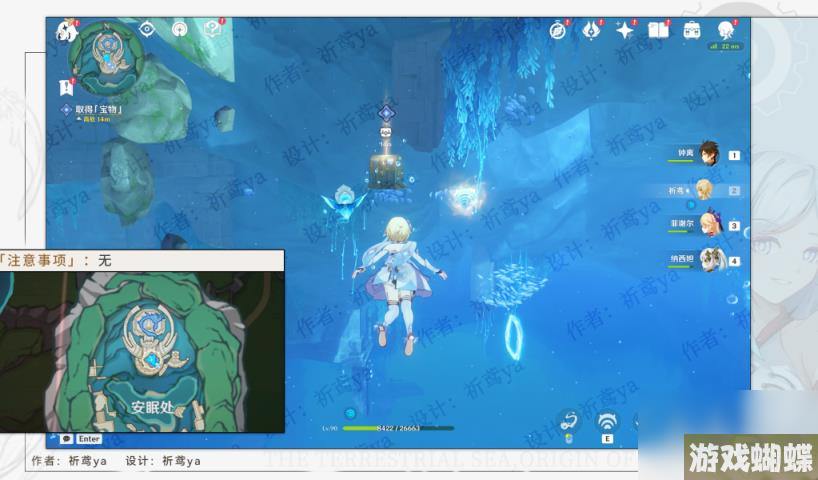
Task: Click the E key label under skill
Action: click(x=607, y=439)
